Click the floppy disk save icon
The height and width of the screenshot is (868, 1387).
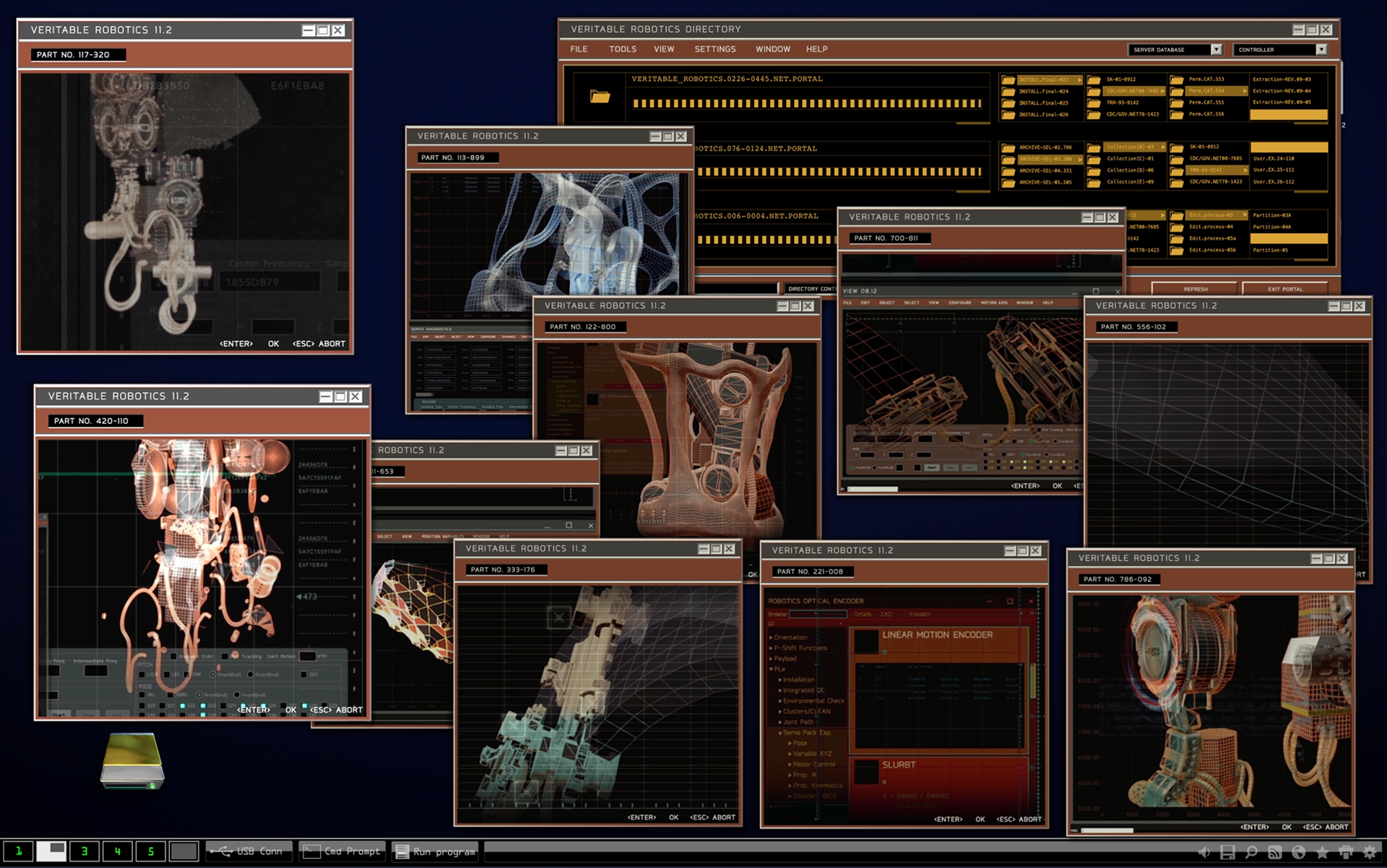1227,852
